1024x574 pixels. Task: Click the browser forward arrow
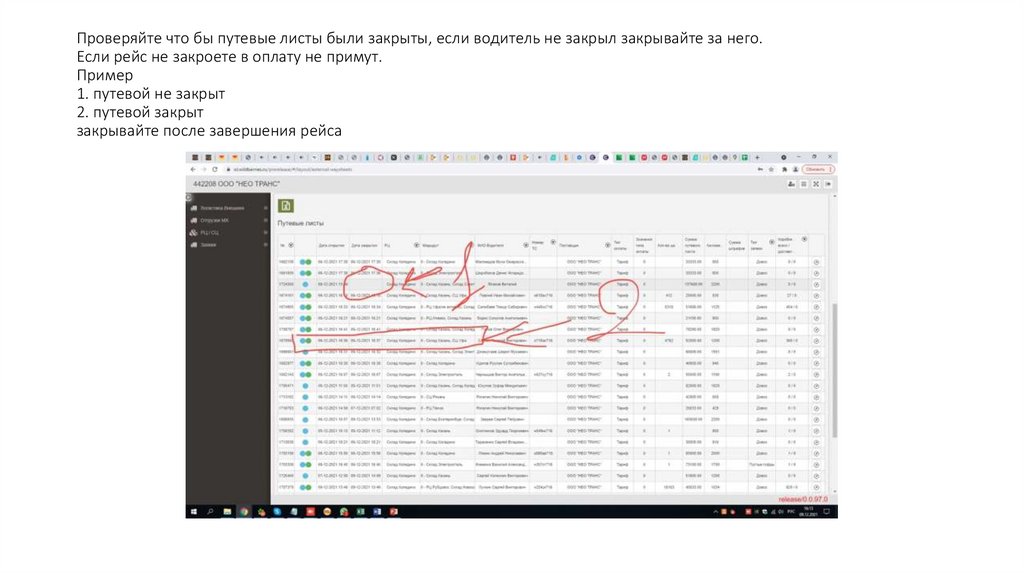tap(203, 169)
